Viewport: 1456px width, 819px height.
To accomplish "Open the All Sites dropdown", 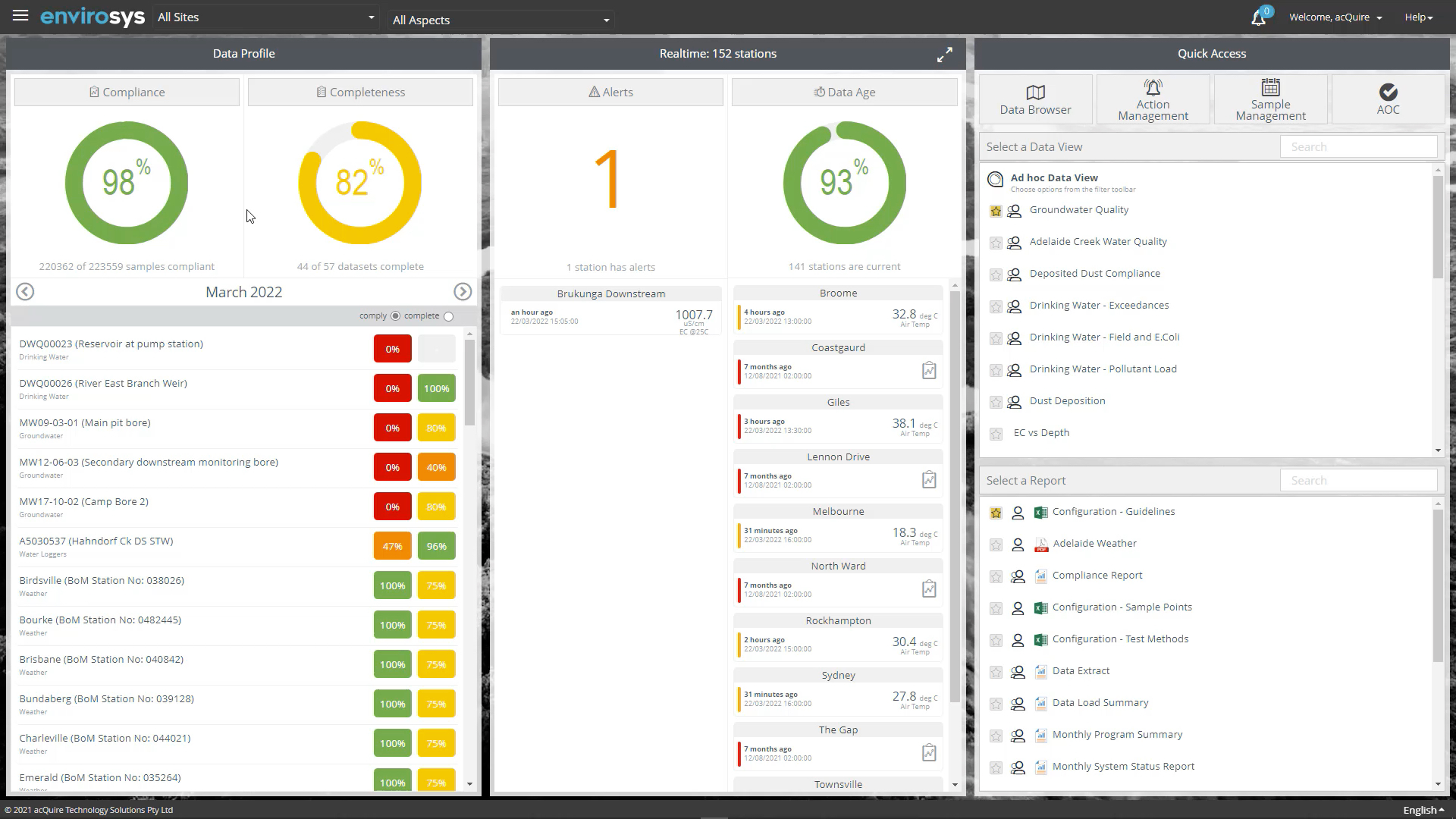I will [x=265, y=17].
